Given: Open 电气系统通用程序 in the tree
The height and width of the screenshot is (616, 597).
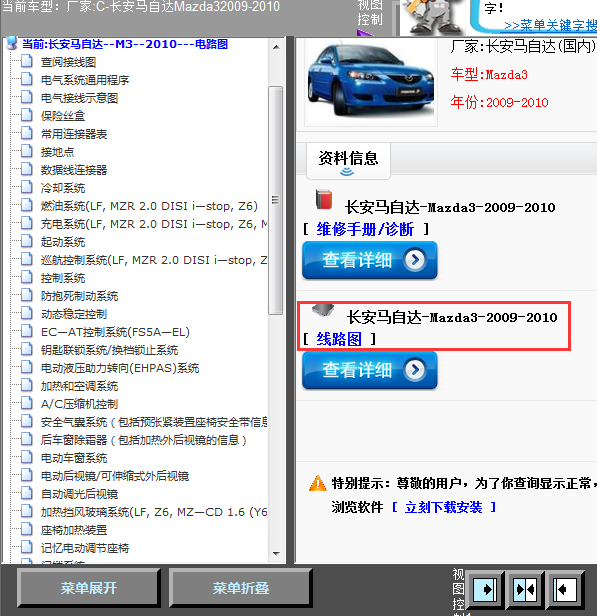Looking at the screenshot, I should tap(85, 80).
